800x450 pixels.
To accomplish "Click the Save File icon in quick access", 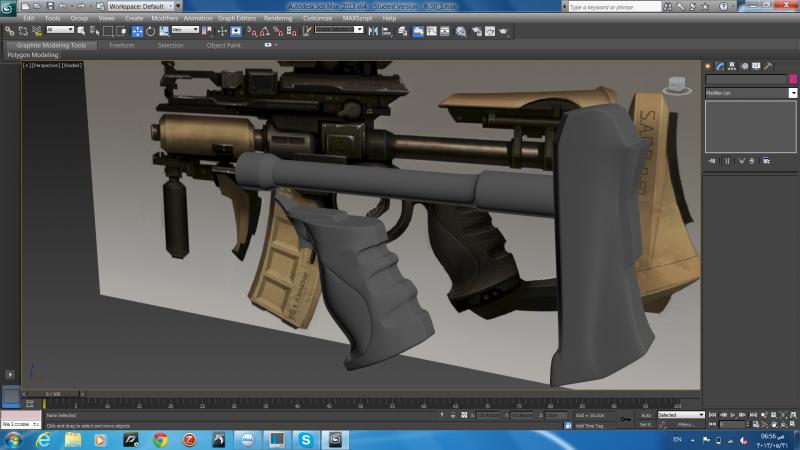I will point(50,6).
